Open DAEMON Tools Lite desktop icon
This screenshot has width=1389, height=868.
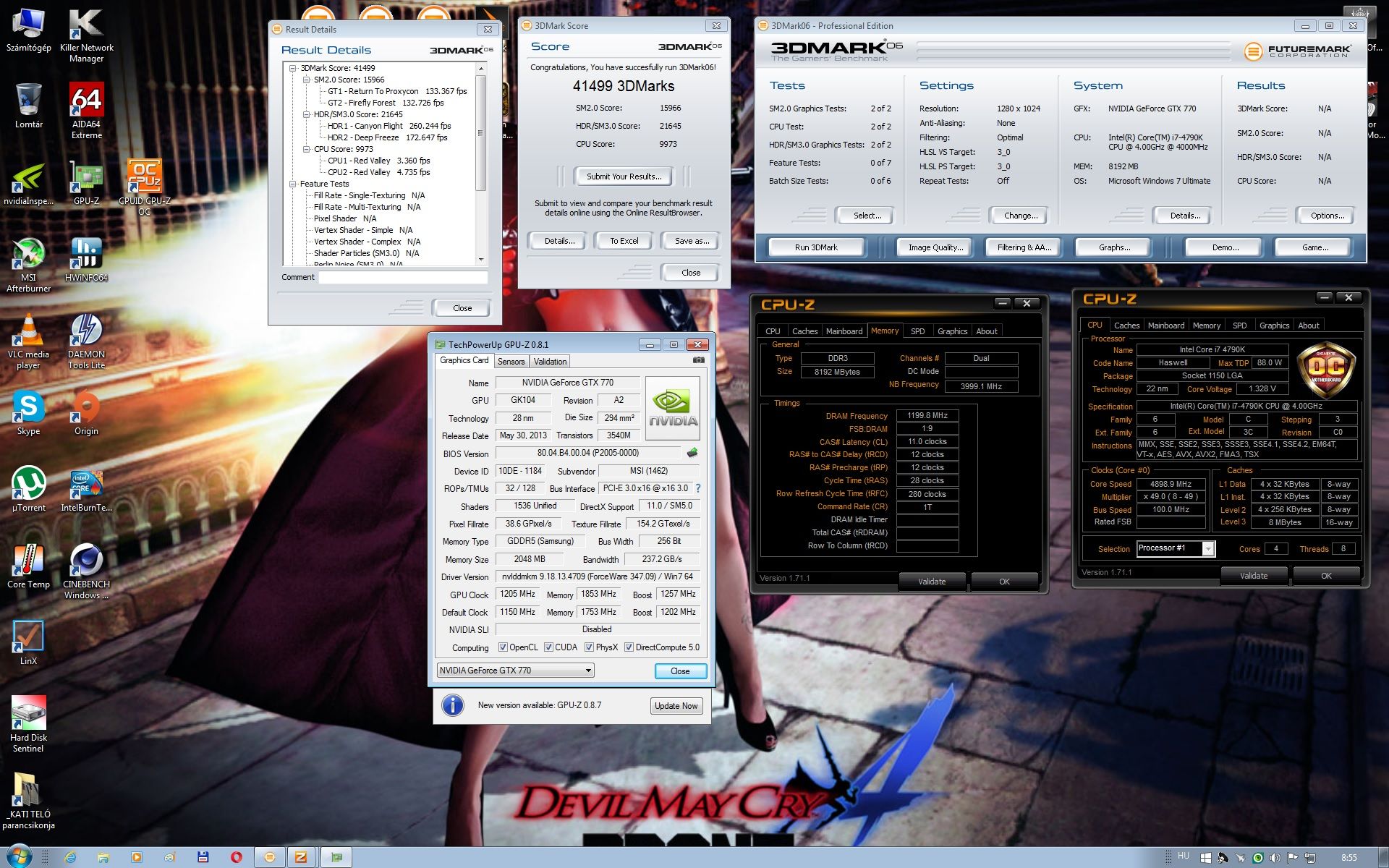click(86, 341)
